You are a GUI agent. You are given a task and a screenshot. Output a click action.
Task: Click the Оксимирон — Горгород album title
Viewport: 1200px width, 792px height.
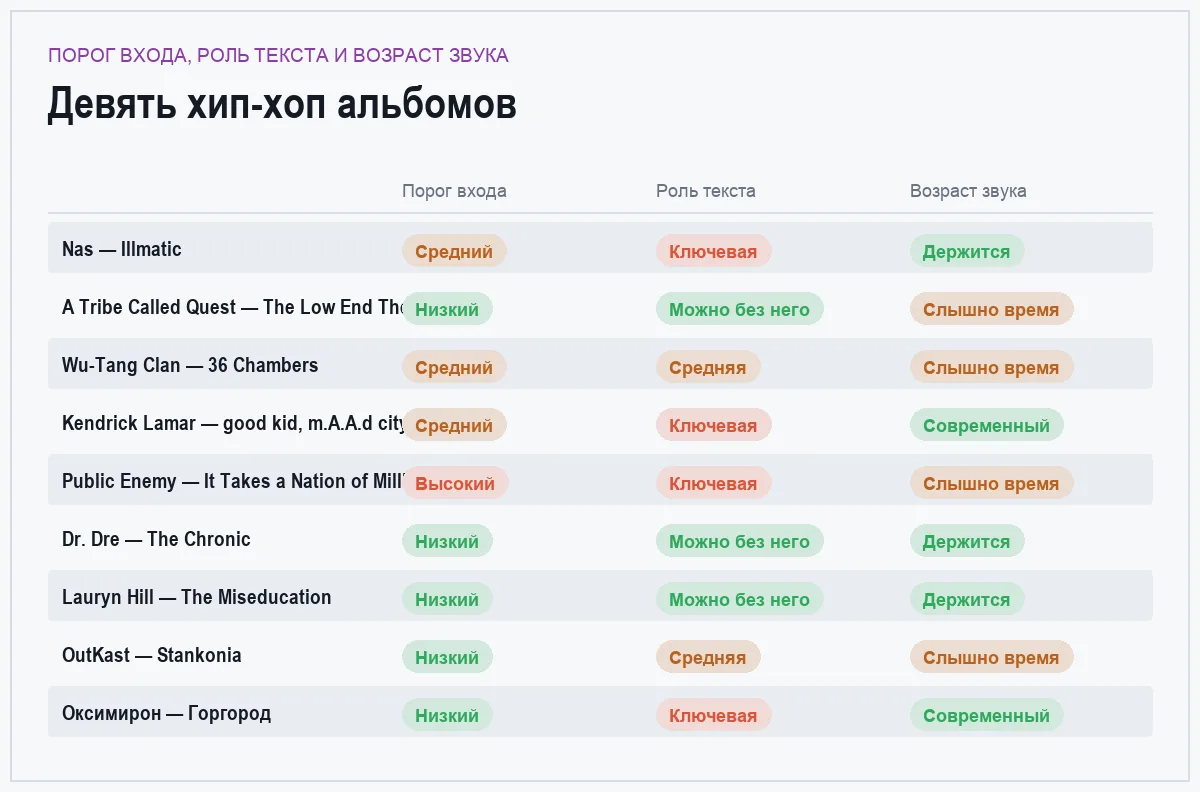click(166, 713)
